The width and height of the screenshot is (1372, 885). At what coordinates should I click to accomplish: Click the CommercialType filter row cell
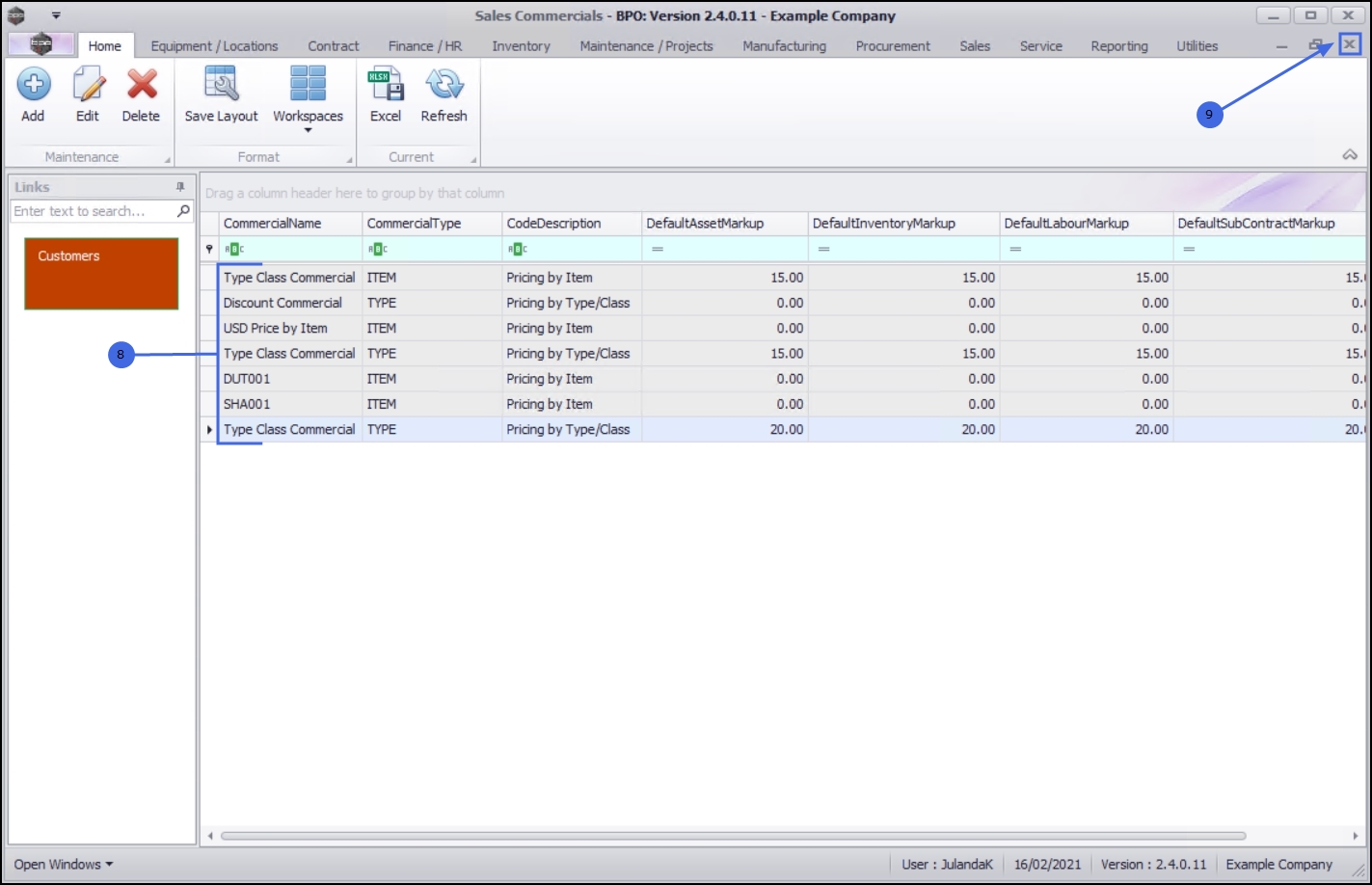point(432,249)
